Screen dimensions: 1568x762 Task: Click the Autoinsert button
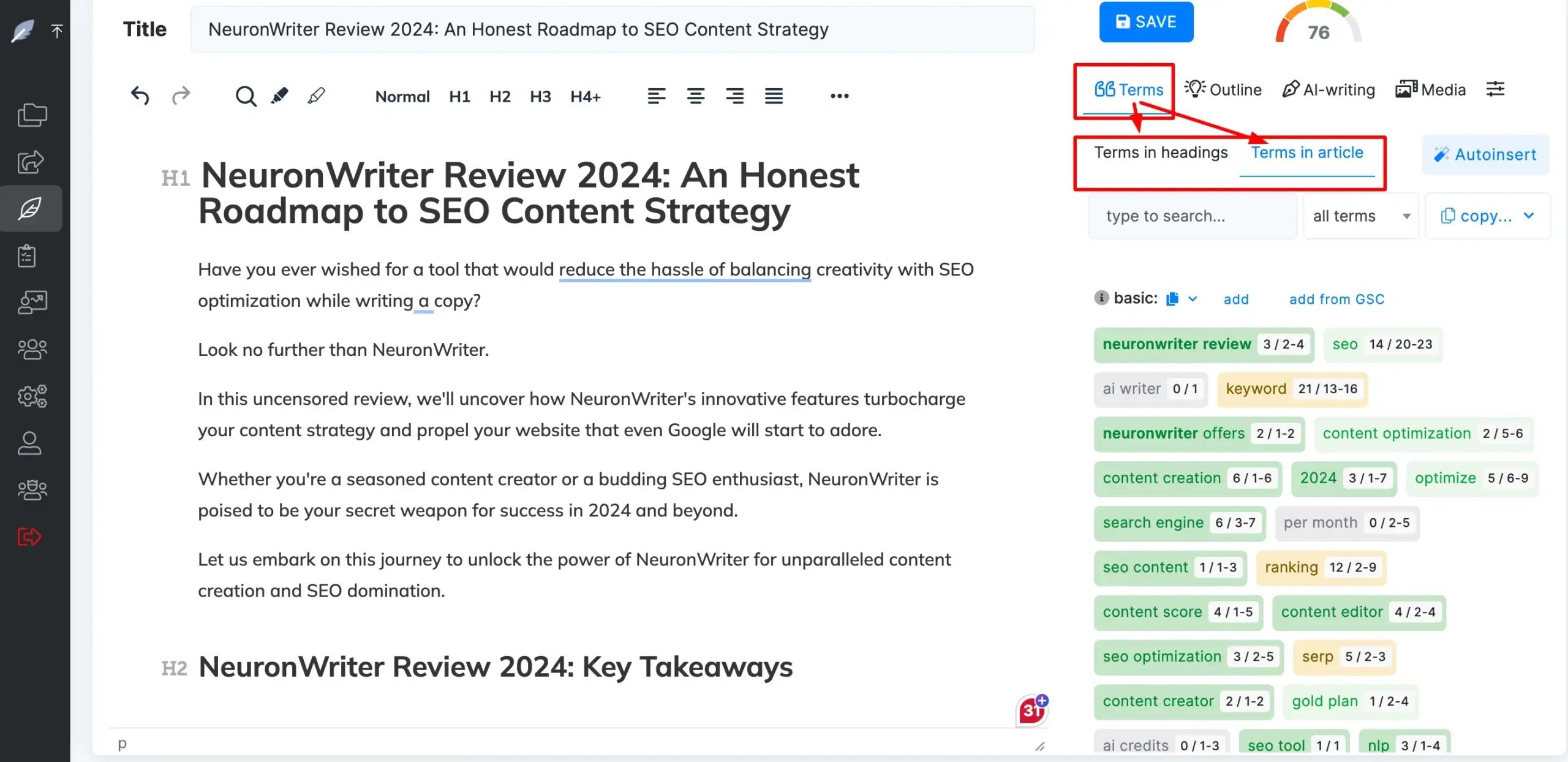click(1485, 154)
